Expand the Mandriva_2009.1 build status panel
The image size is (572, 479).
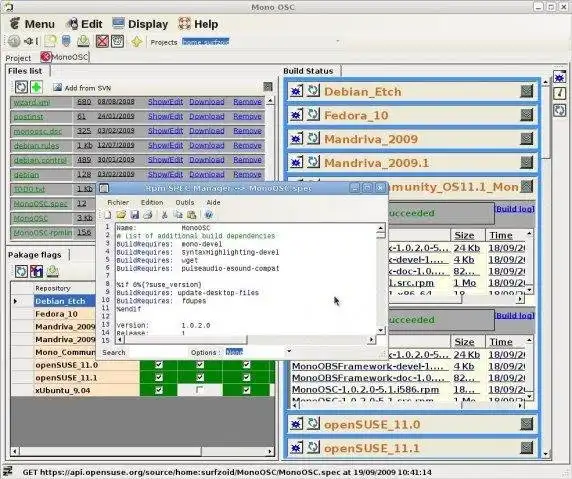click(x=526, y=162)
